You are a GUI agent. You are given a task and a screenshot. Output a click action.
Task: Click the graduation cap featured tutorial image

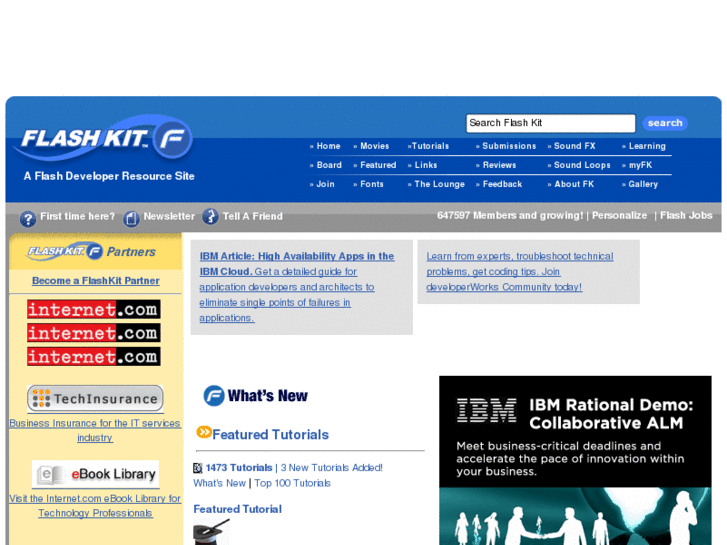(x=211, y=532)
